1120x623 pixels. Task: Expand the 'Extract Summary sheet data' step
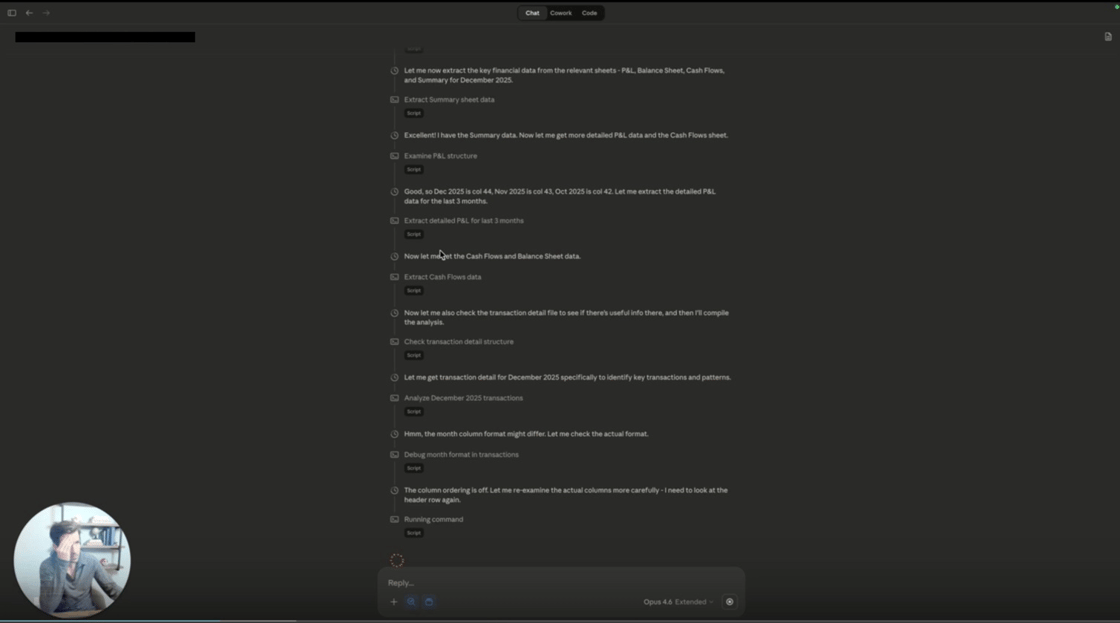[x=449, y=100]
